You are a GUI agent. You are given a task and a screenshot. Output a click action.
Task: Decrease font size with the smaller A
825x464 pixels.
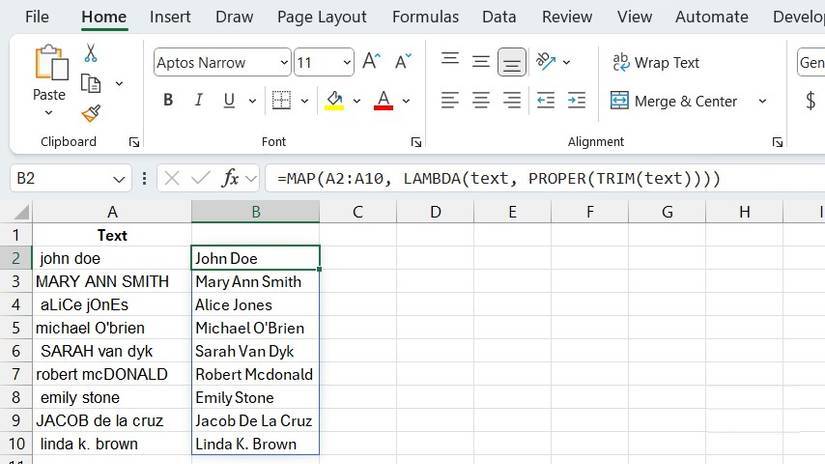(x=403, y=62)
